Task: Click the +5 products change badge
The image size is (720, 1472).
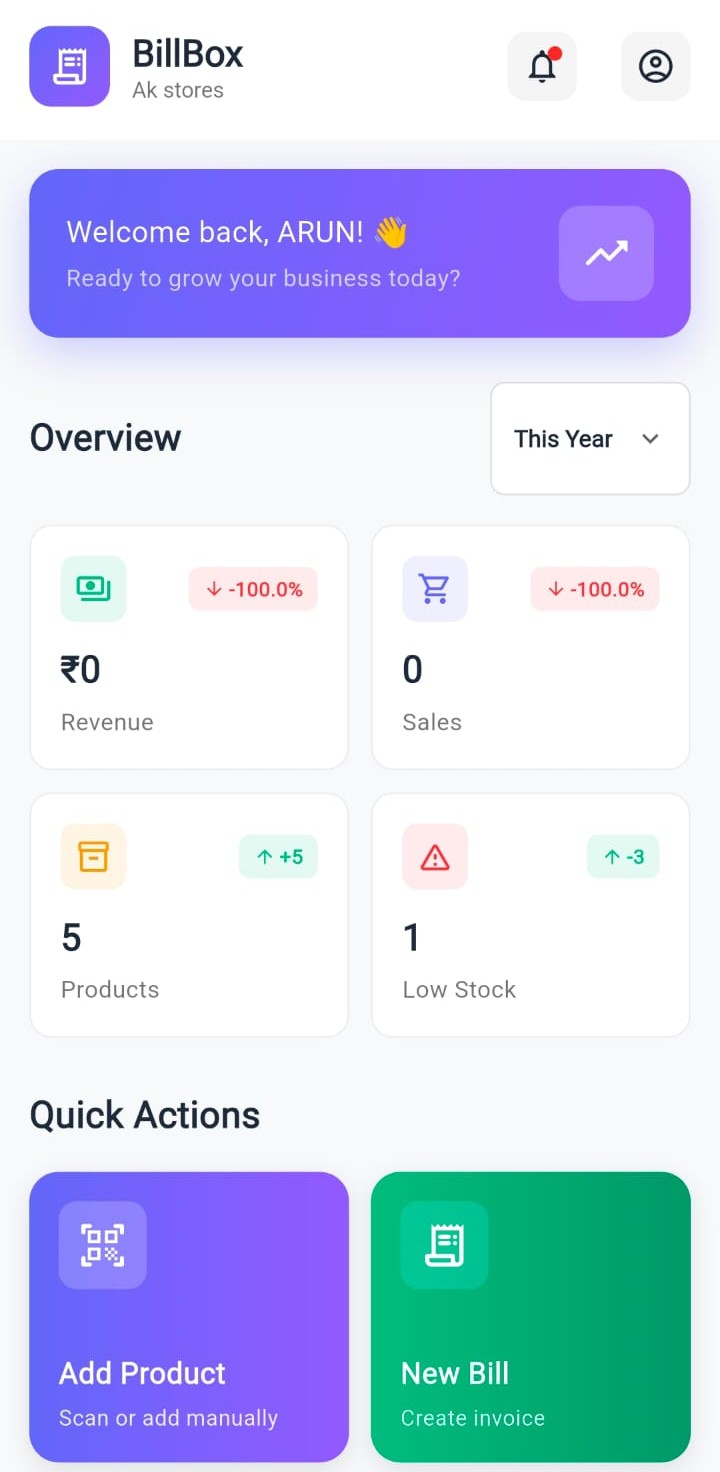Action: click(278, 856)
